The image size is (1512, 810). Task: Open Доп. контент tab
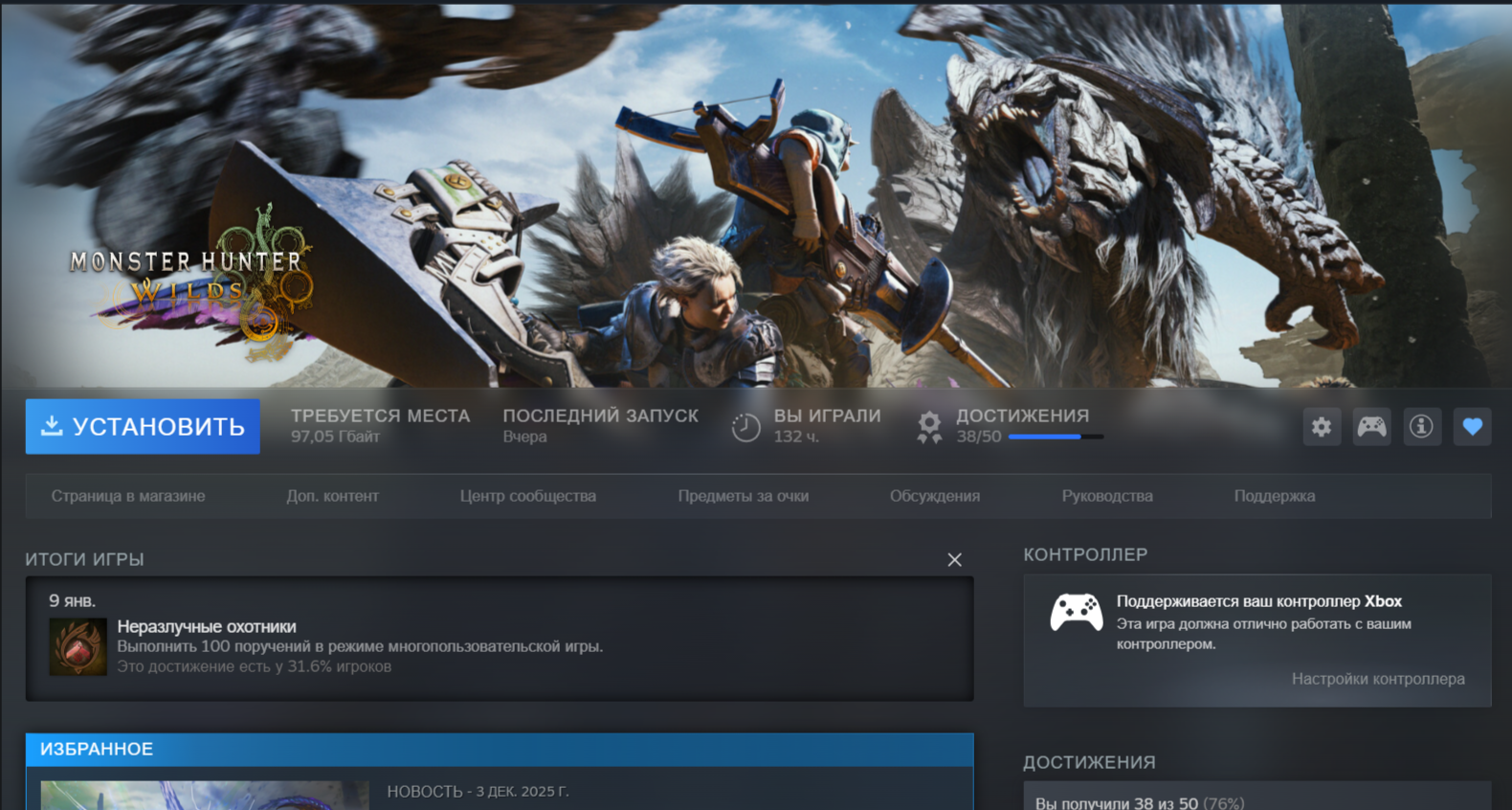[x=332, y=496]
